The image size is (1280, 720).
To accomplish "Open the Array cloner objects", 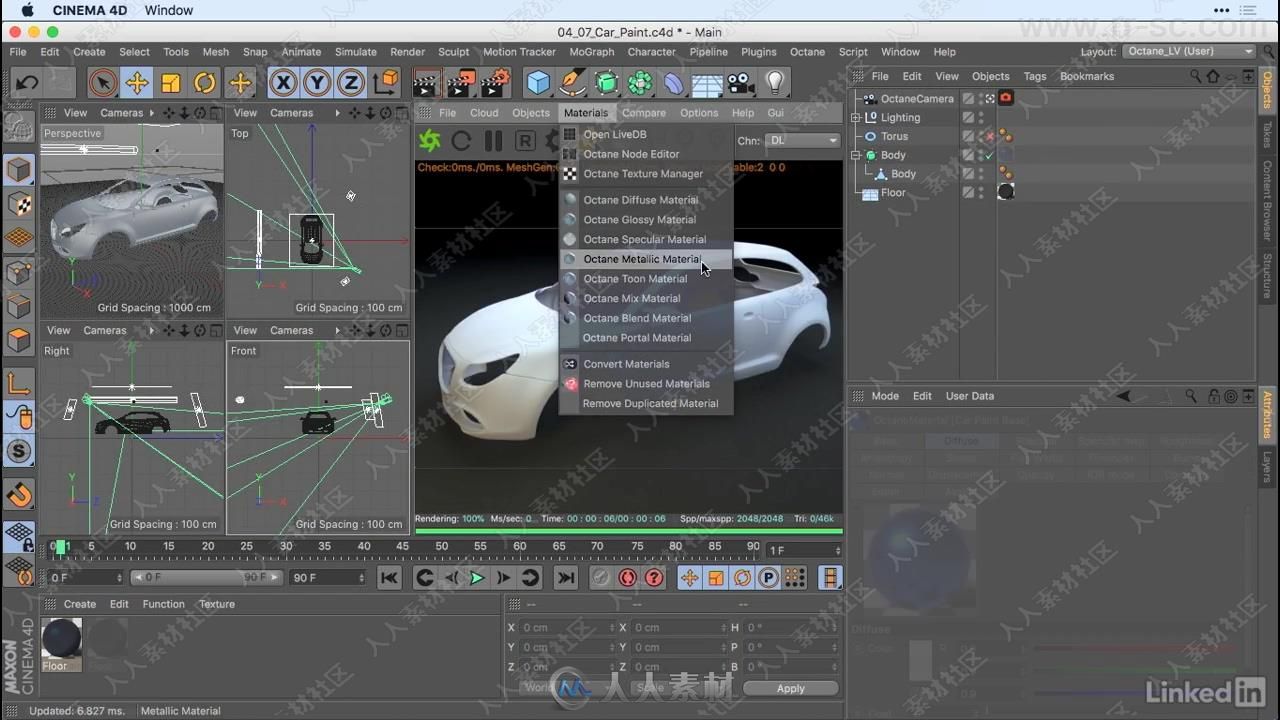I will 641,83.
